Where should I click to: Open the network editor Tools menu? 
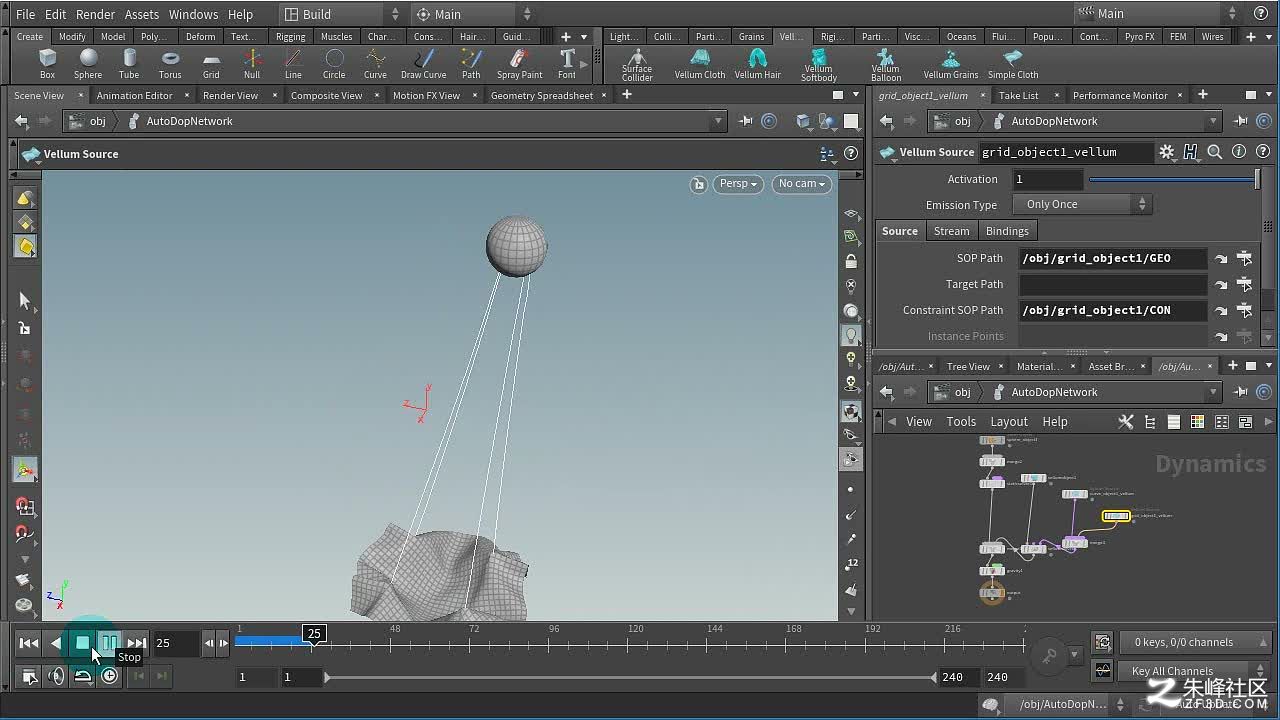960,422
